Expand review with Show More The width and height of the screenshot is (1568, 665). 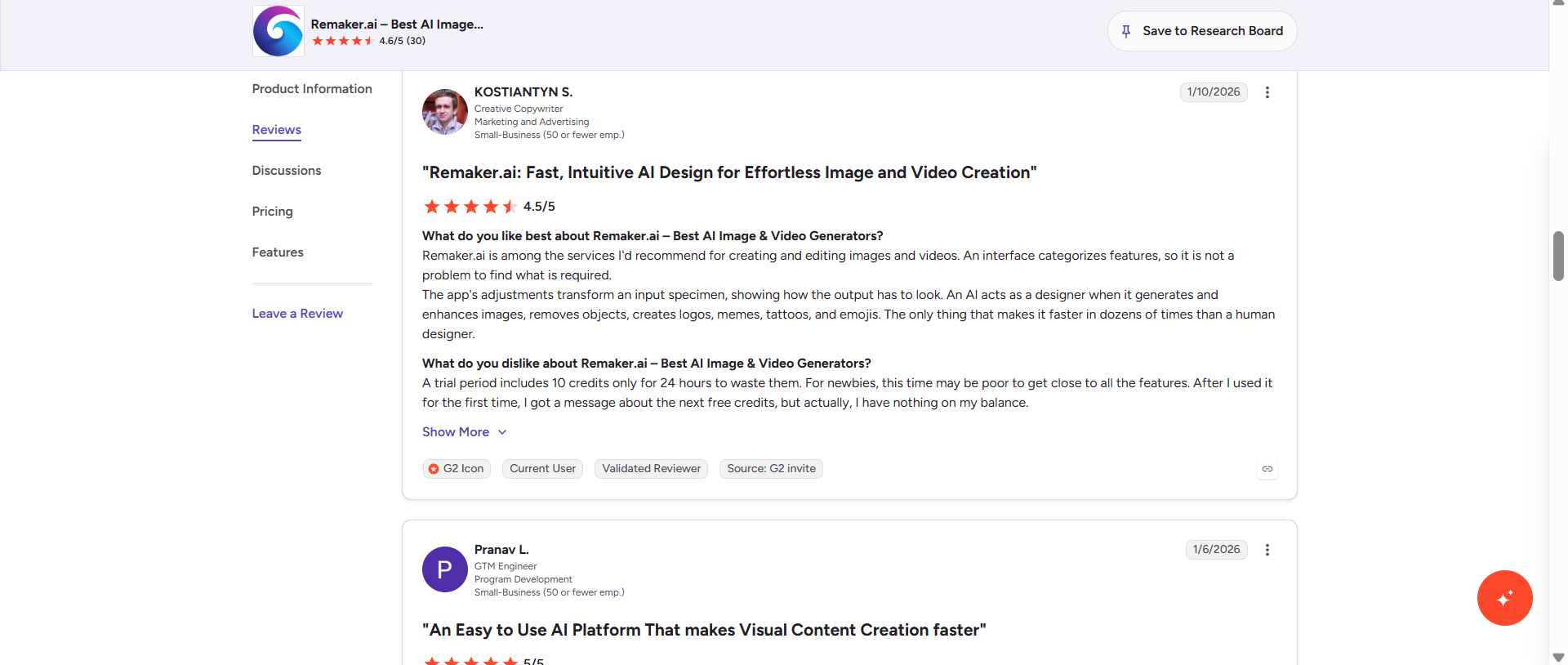click(x=465, y=432)
